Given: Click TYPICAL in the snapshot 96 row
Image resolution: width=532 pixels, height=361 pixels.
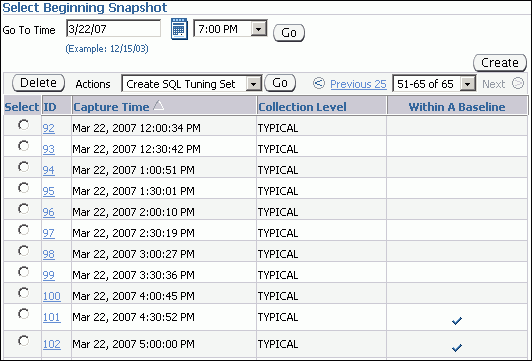Looking at the screenshot, I should pyautogui.click(x=278, y=212).
